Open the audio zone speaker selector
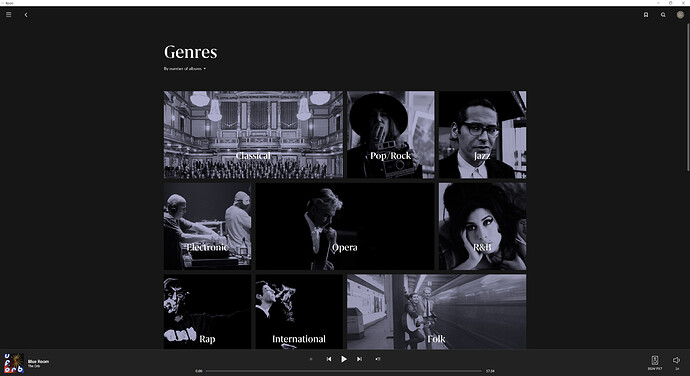The width and height of the screenshot is (690, 376). click(x=655, y=362)
